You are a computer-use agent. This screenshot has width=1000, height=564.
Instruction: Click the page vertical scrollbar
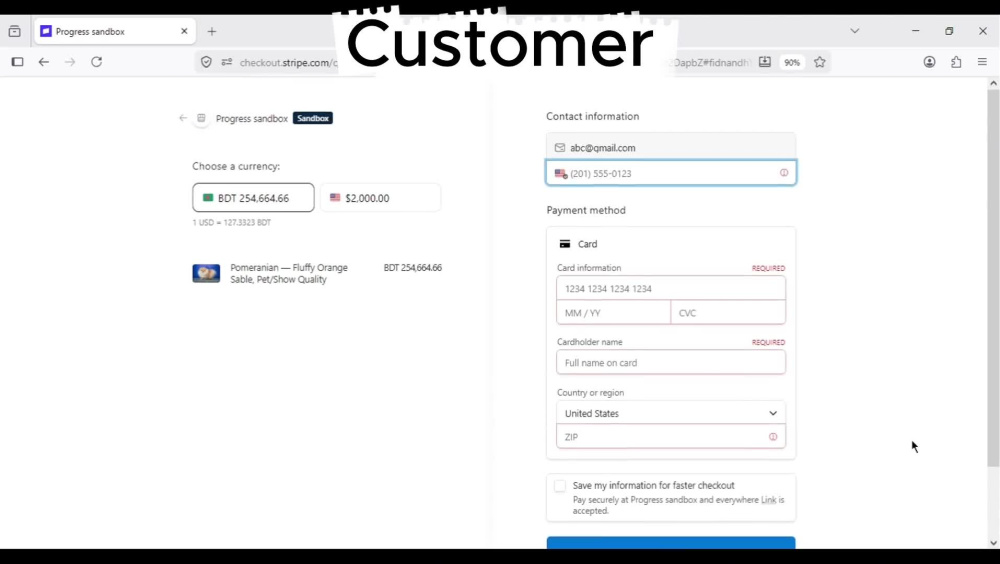tap(993, 278)
